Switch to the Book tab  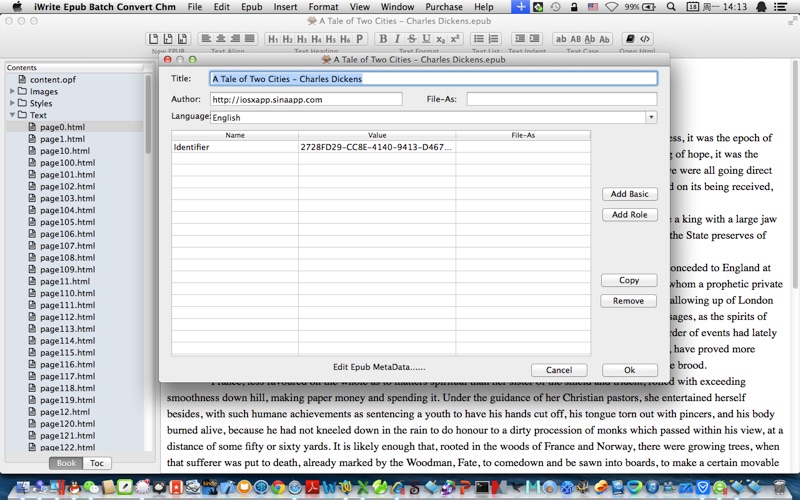(66, 463)
